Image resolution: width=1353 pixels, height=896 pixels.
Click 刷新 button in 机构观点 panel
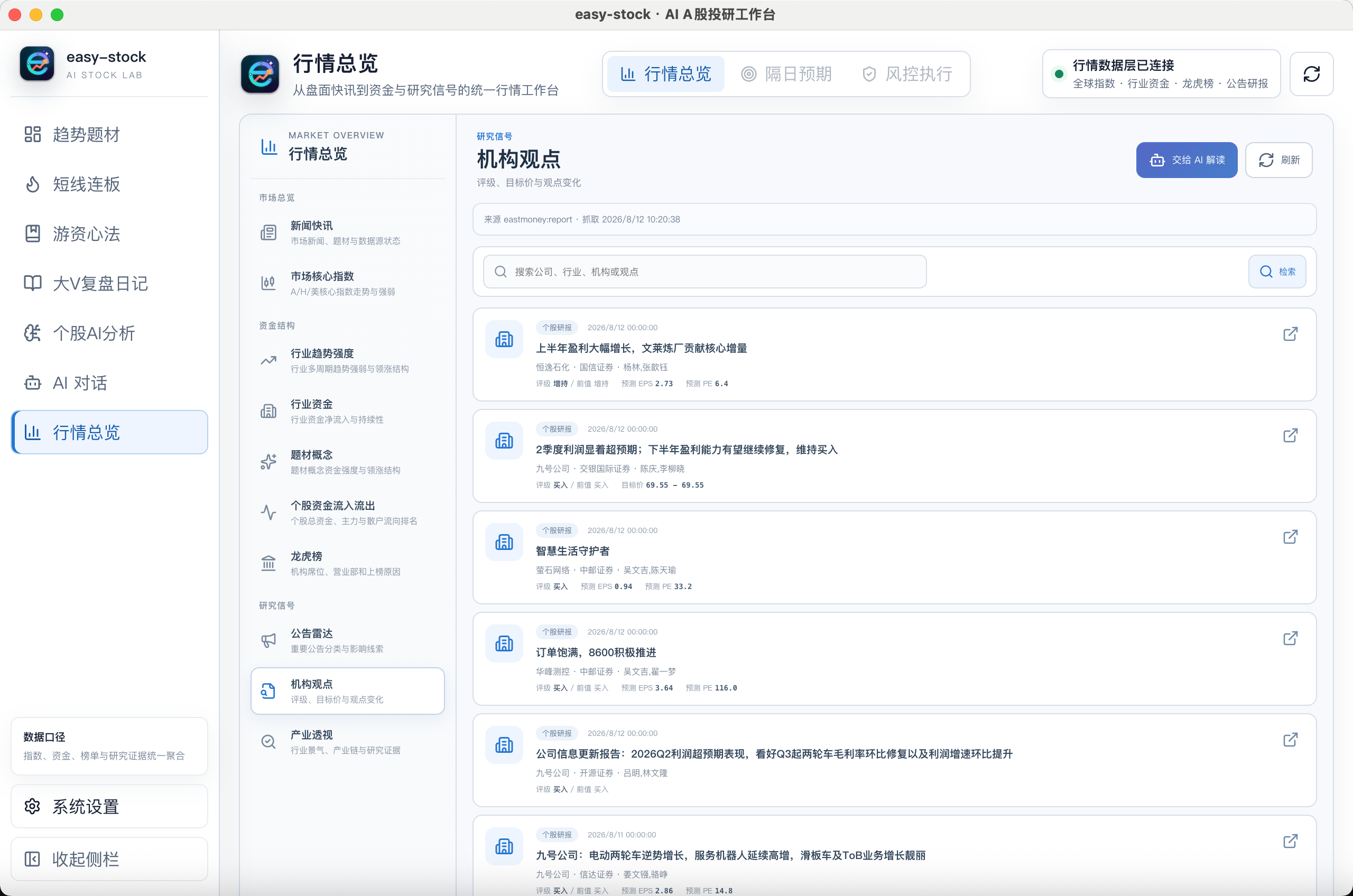(1278, 160)
